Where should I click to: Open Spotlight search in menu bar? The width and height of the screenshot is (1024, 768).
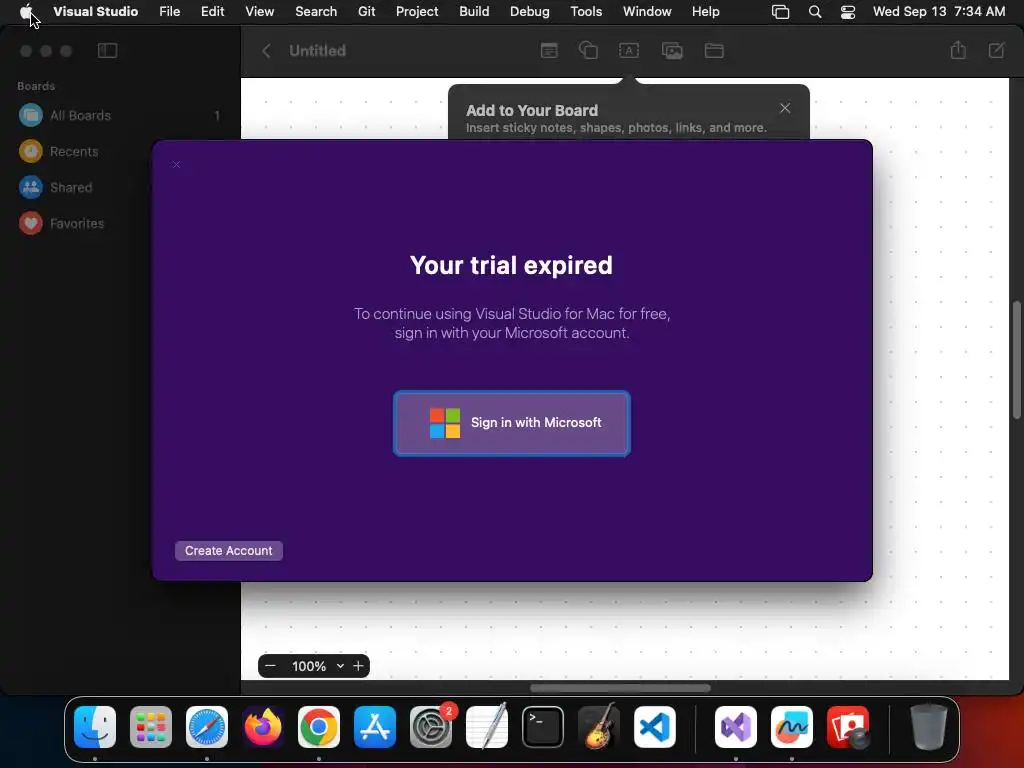(814, 12)
